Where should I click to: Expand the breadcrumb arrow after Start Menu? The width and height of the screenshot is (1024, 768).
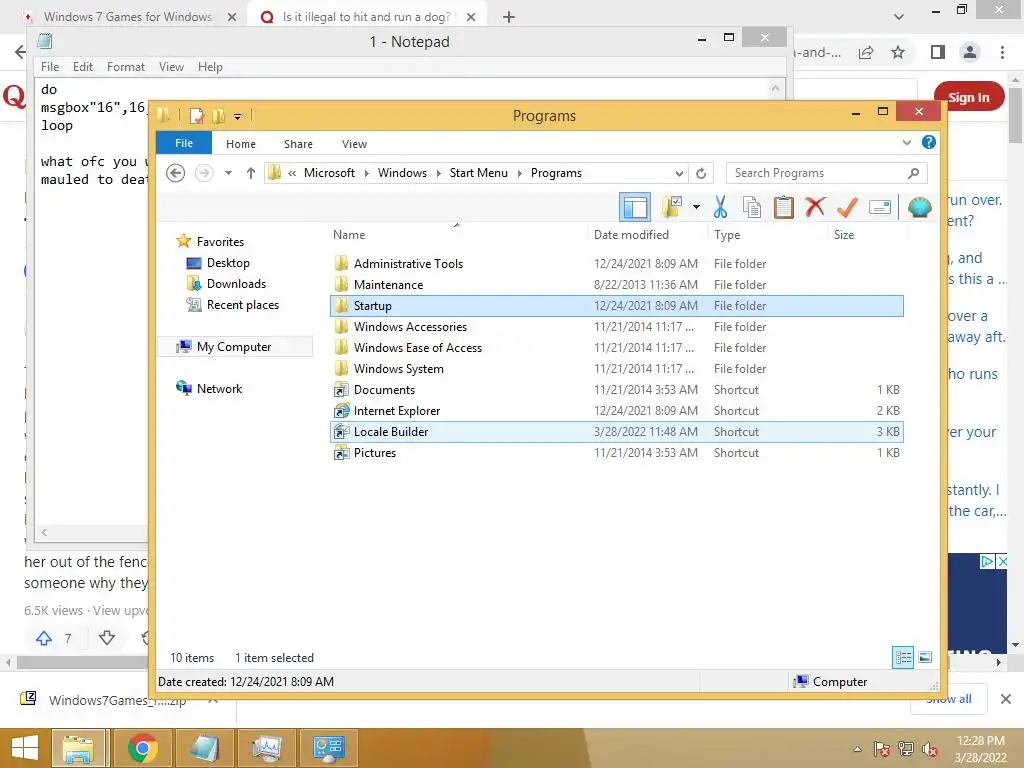coord(520,173)
